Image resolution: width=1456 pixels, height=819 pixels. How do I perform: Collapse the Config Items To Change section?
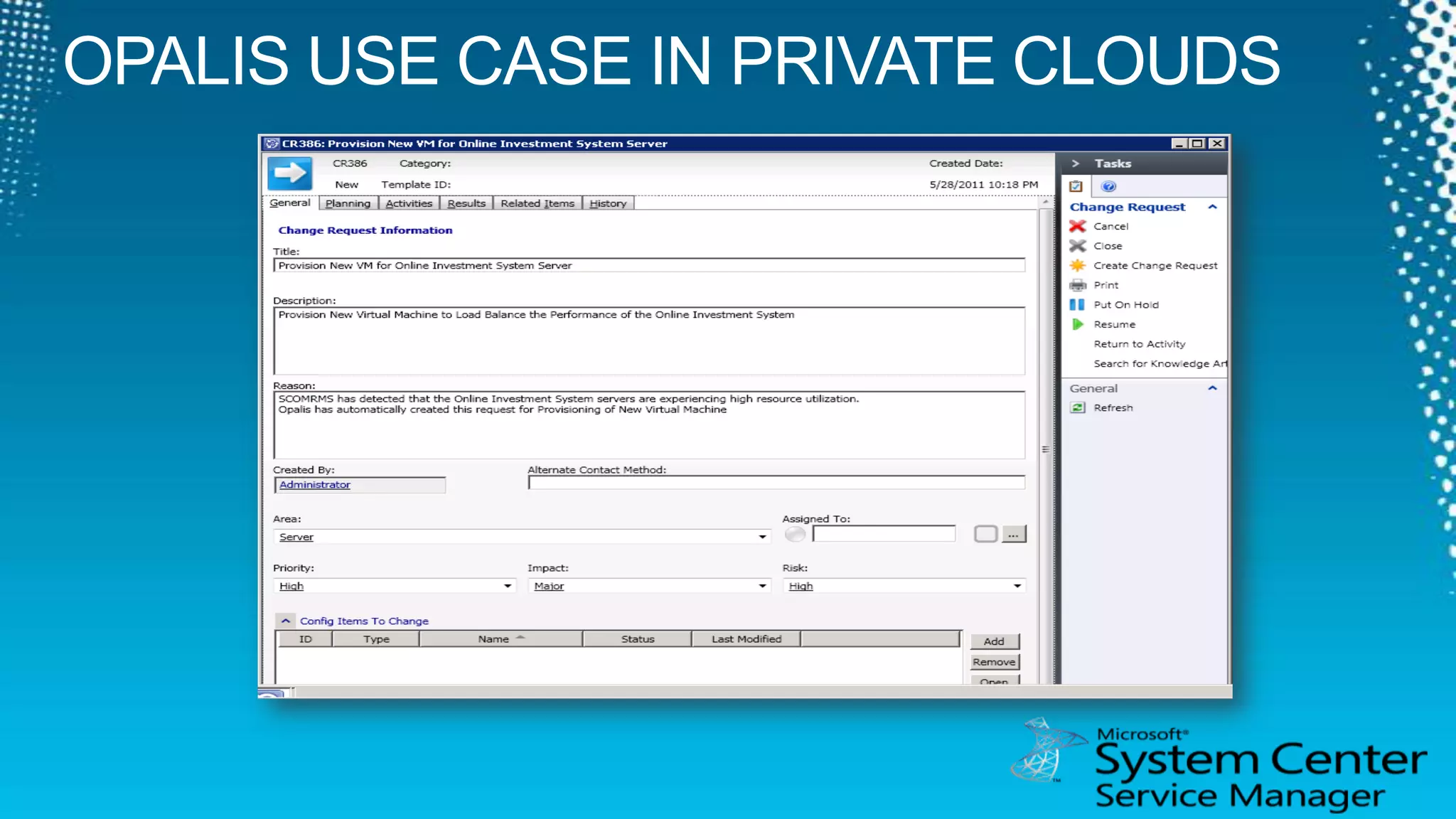(286, 621)
